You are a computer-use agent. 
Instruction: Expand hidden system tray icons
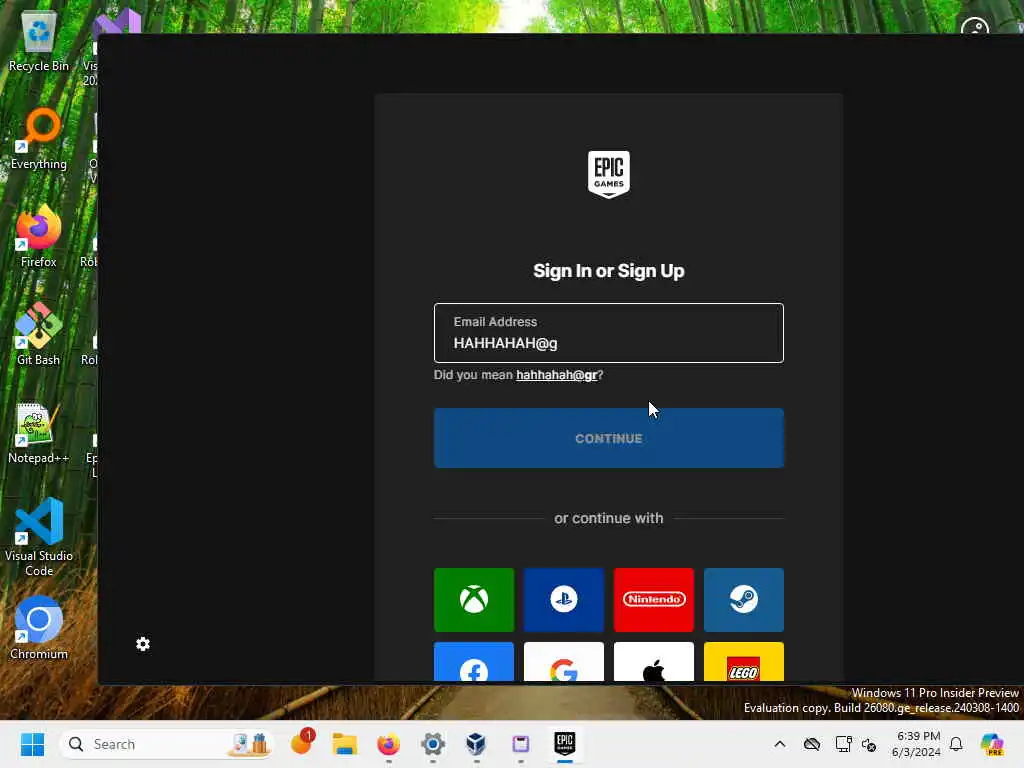(780, 744)
